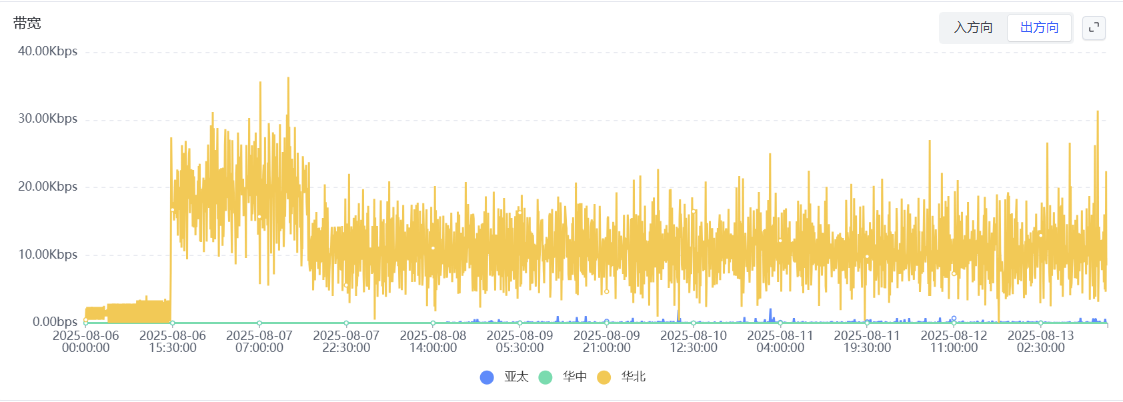The height and width of the screenshot is (402, 1123).
Task: Select the 2025-08-13 02:30:00 time label
Action: 1041,341
